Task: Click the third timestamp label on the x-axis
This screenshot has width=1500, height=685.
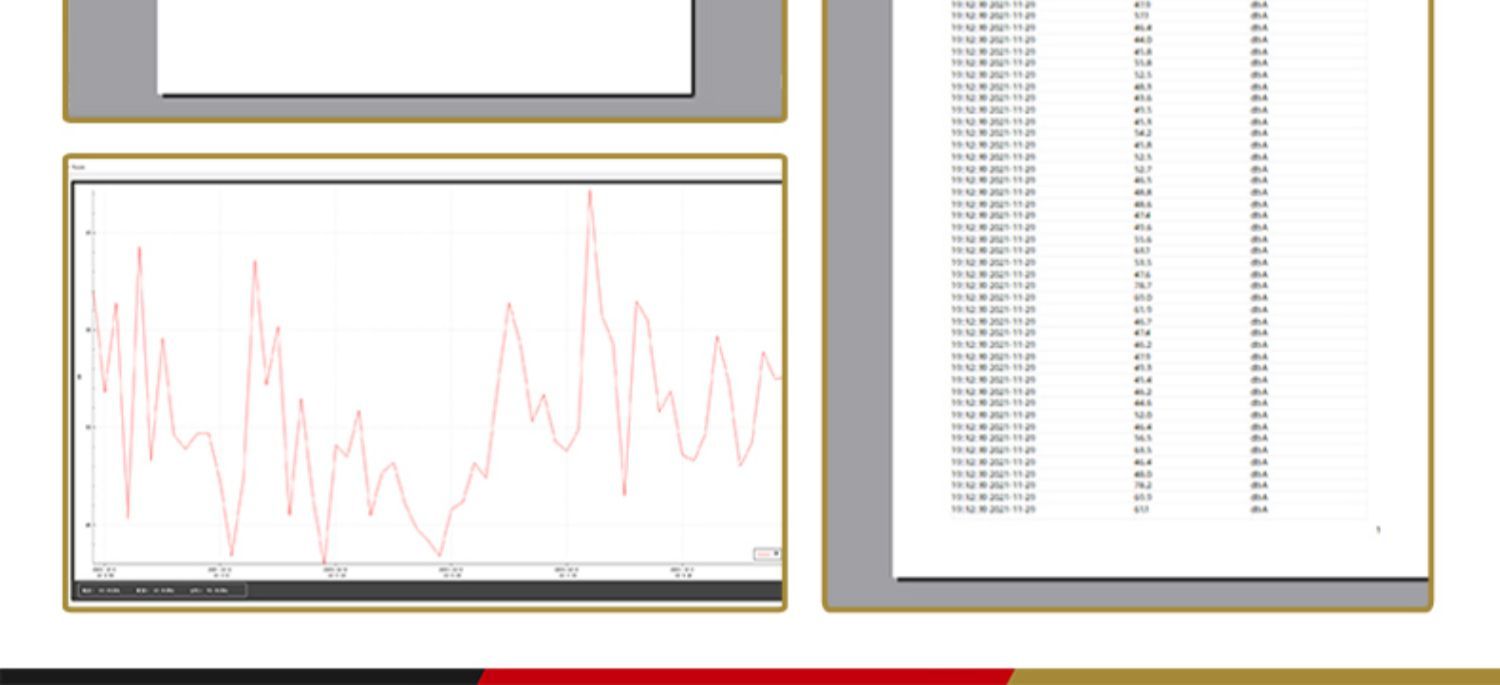Action: point(336,573)
